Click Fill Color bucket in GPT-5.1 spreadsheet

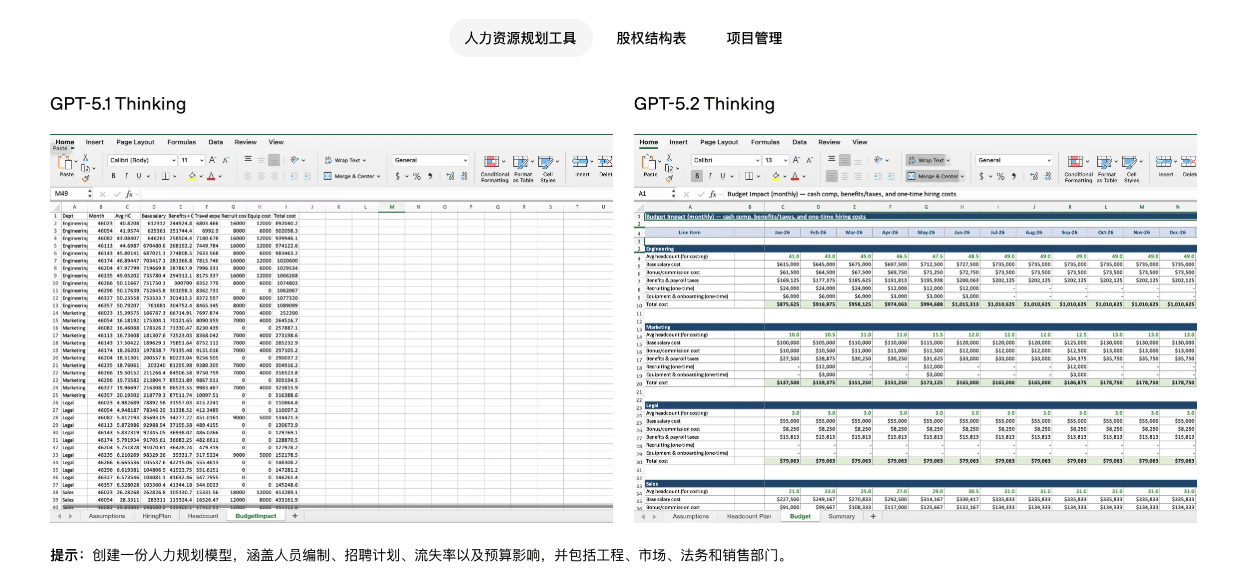click(192, 176)
